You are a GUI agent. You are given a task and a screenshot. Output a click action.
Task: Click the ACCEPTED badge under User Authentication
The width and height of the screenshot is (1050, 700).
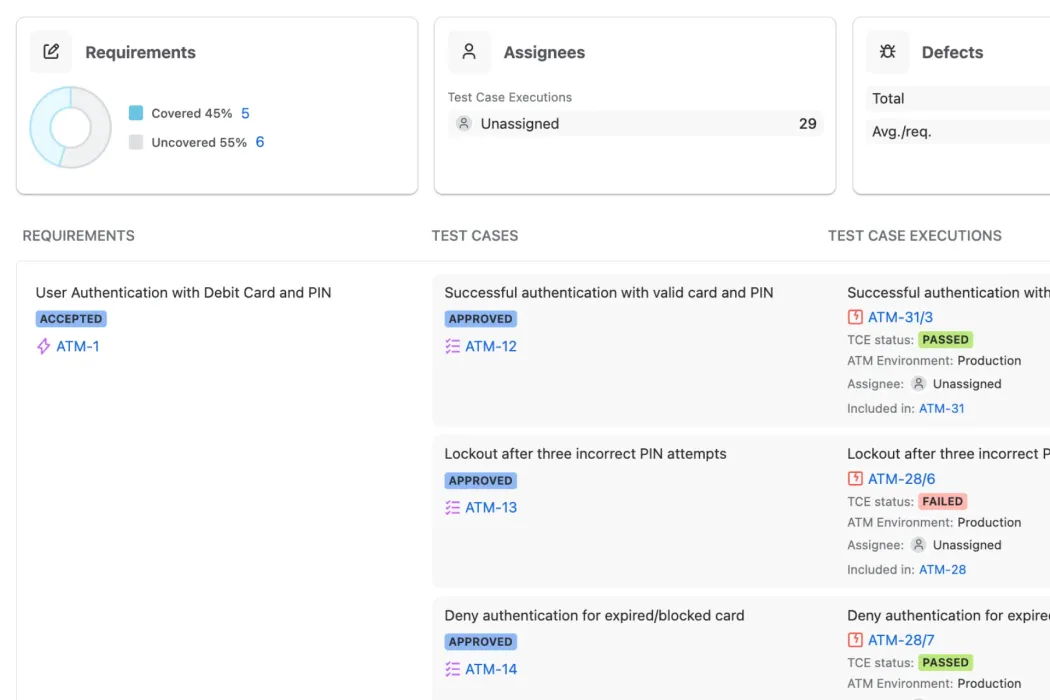71,319
